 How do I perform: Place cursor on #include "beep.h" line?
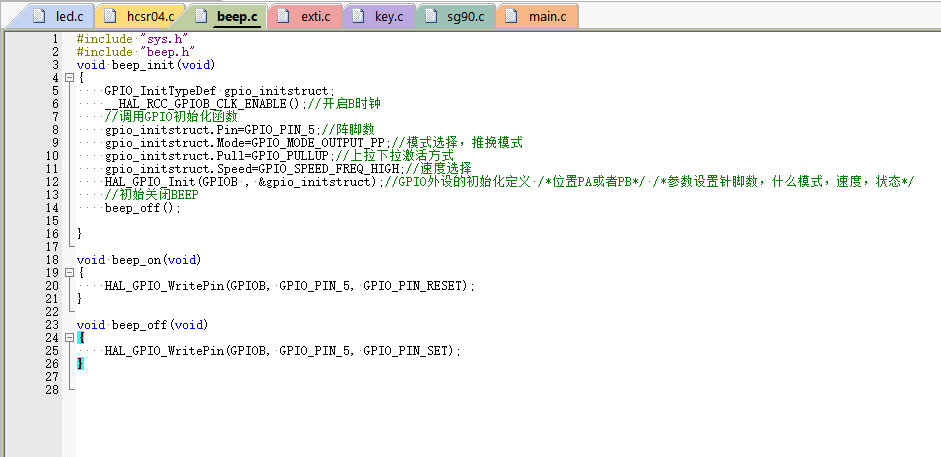pos(136,52)
